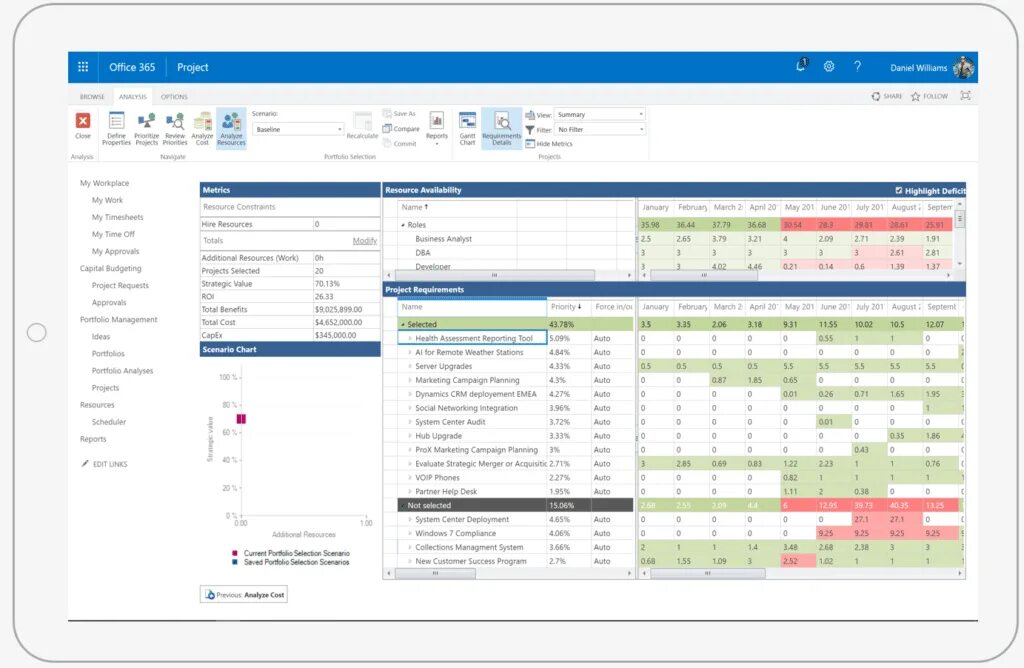Open the notifications bell

click(x=801, y=65)
